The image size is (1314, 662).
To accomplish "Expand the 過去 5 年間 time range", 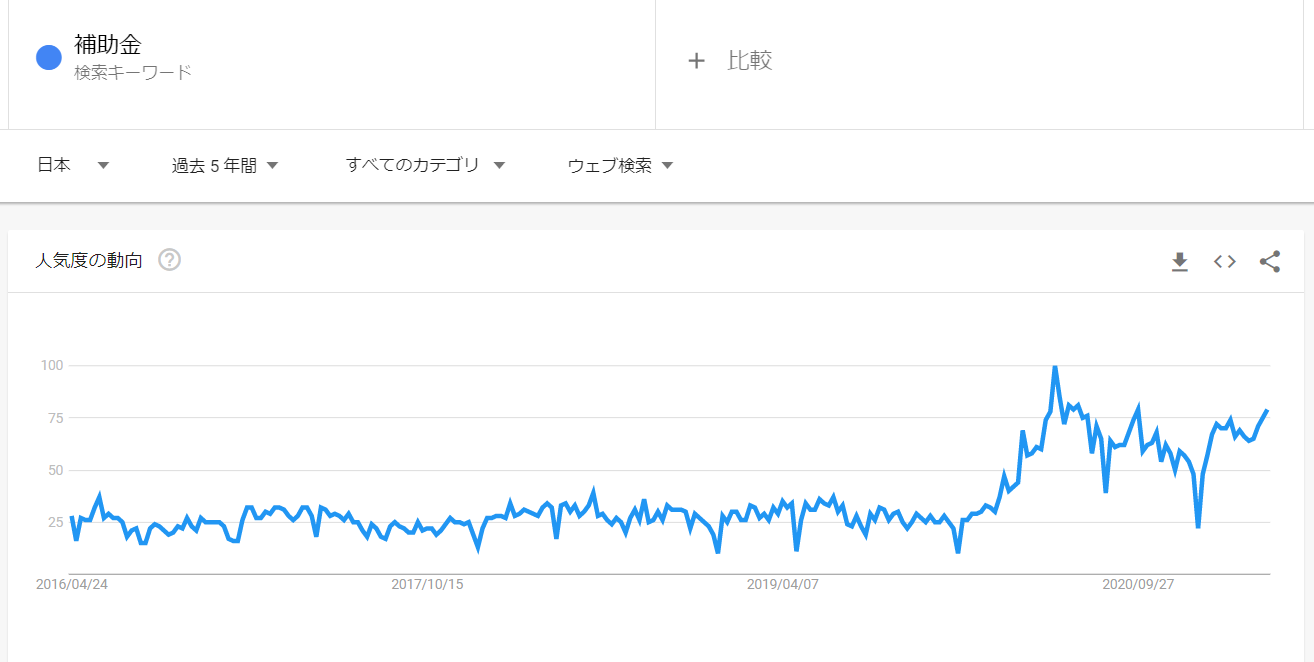I will [x=225, y=166].
